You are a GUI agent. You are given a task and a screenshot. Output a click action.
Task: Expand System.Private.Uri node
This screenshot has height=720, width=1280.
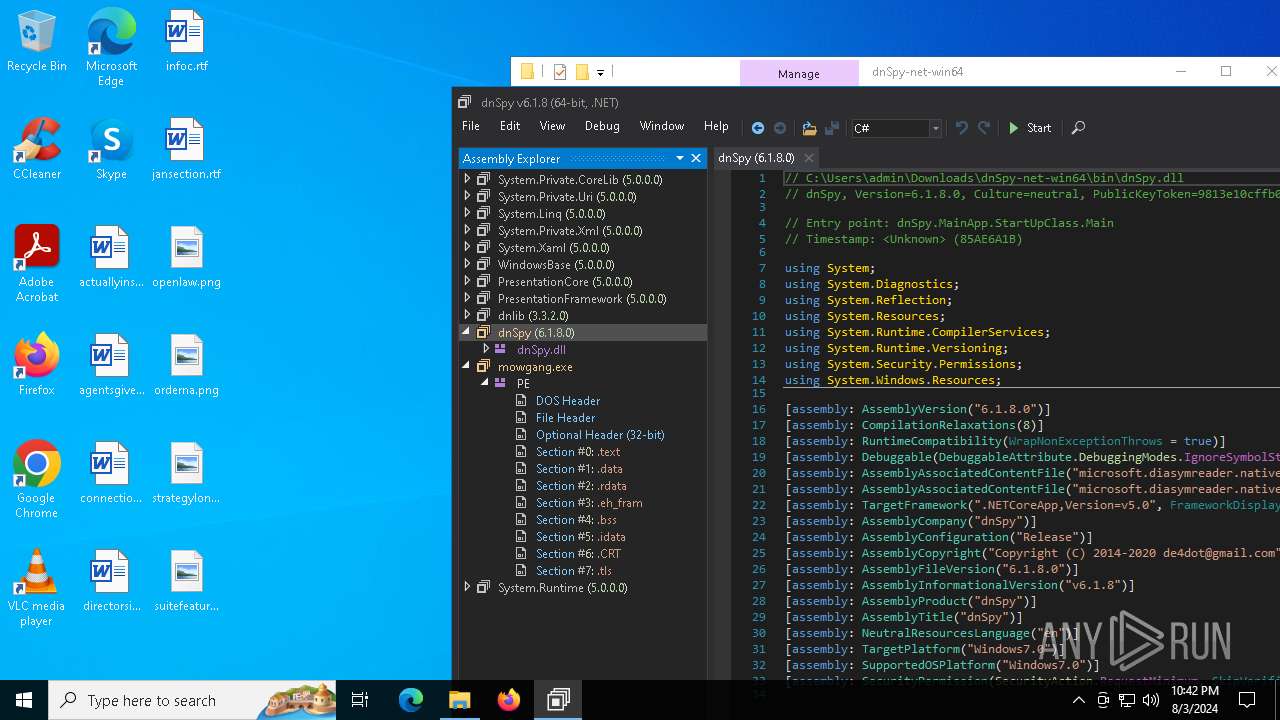pyautogui.click(x=467, y=197)
